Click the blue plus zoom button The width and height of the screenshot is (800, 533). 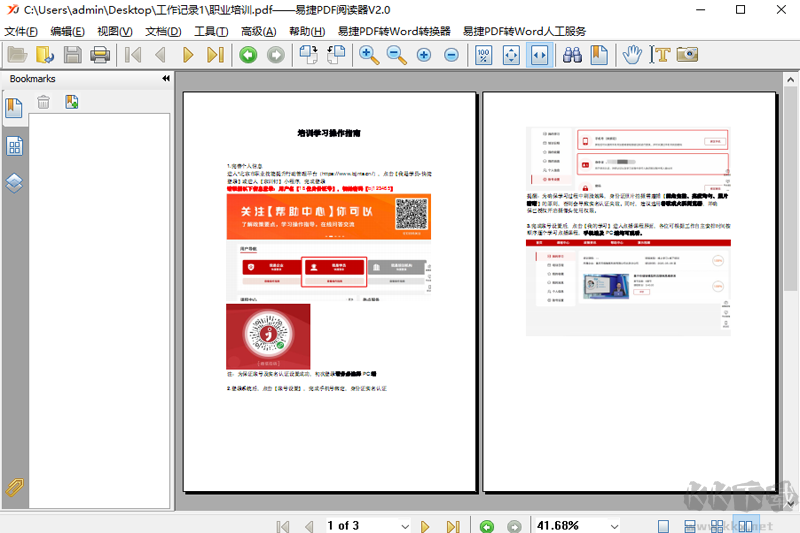click(423, 55)
